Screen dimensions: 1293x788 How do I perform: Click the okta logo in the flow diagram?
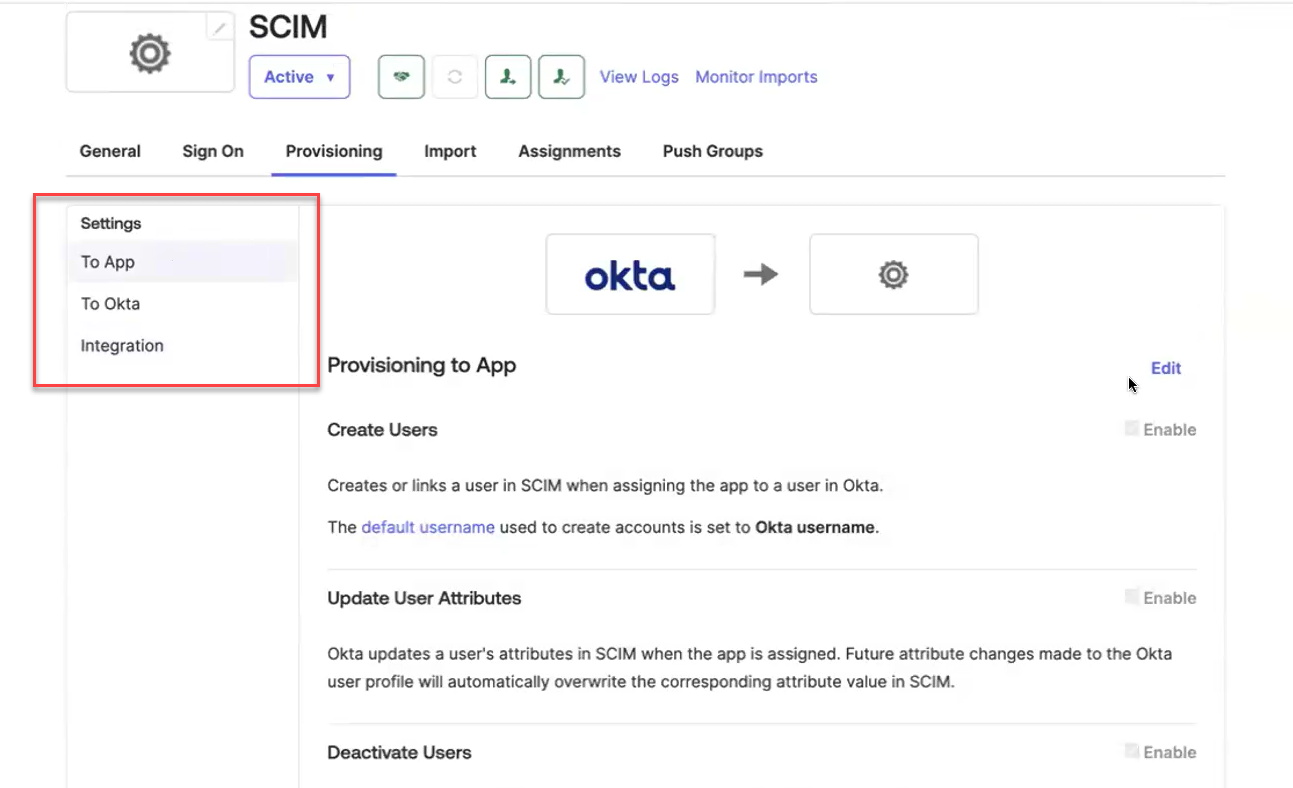(630, 273)
